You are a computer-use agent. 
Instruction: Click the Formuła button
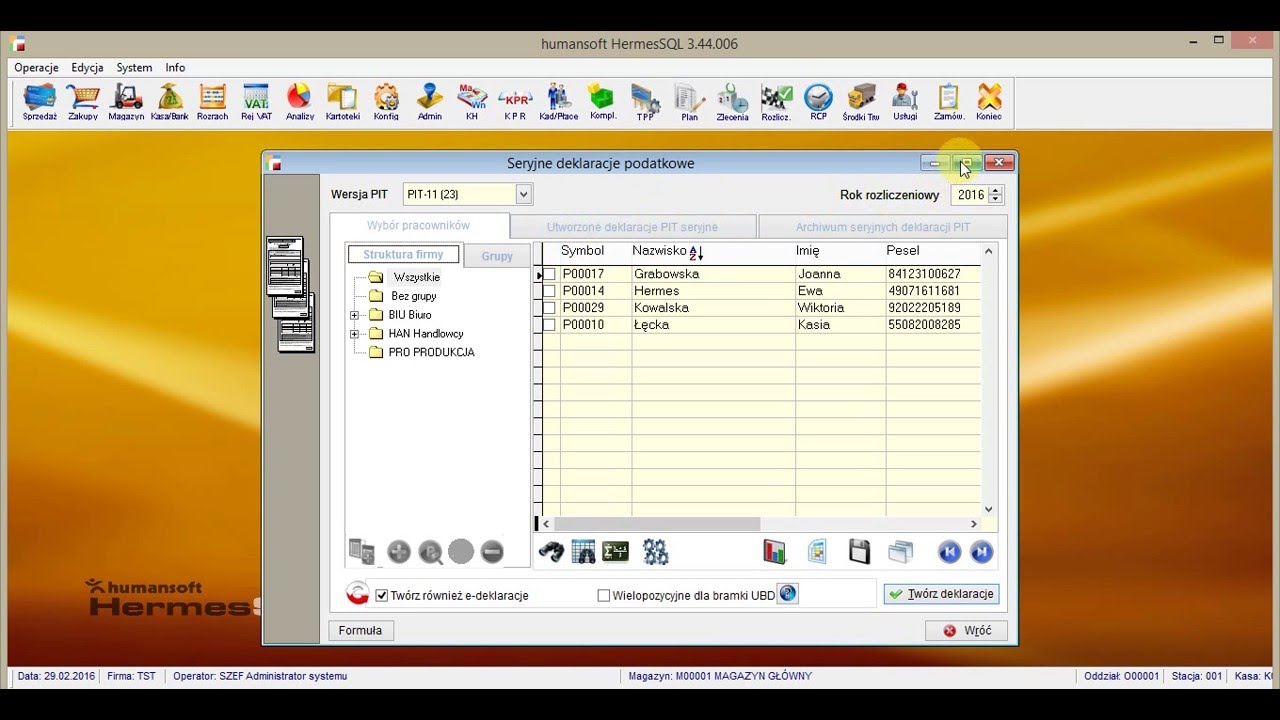coord(360,631)
